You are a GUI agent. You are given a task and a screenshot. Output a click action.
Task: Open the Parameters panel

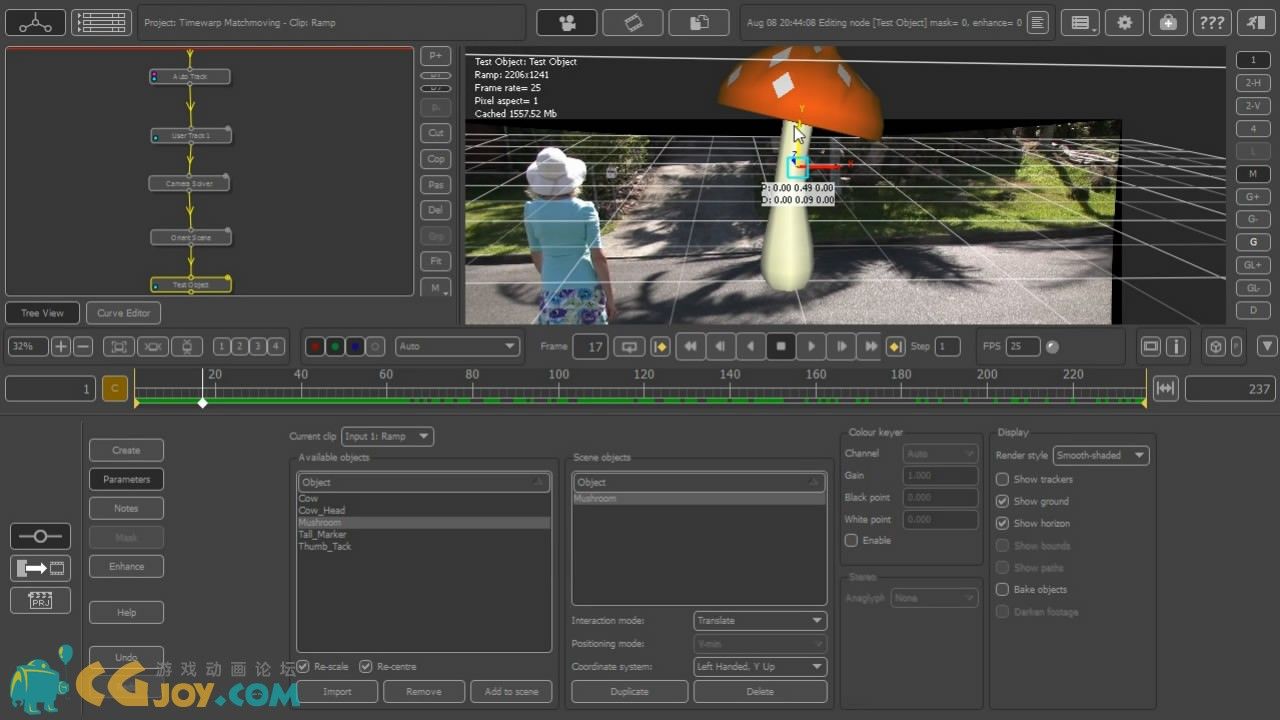click(x=126, y=479)
